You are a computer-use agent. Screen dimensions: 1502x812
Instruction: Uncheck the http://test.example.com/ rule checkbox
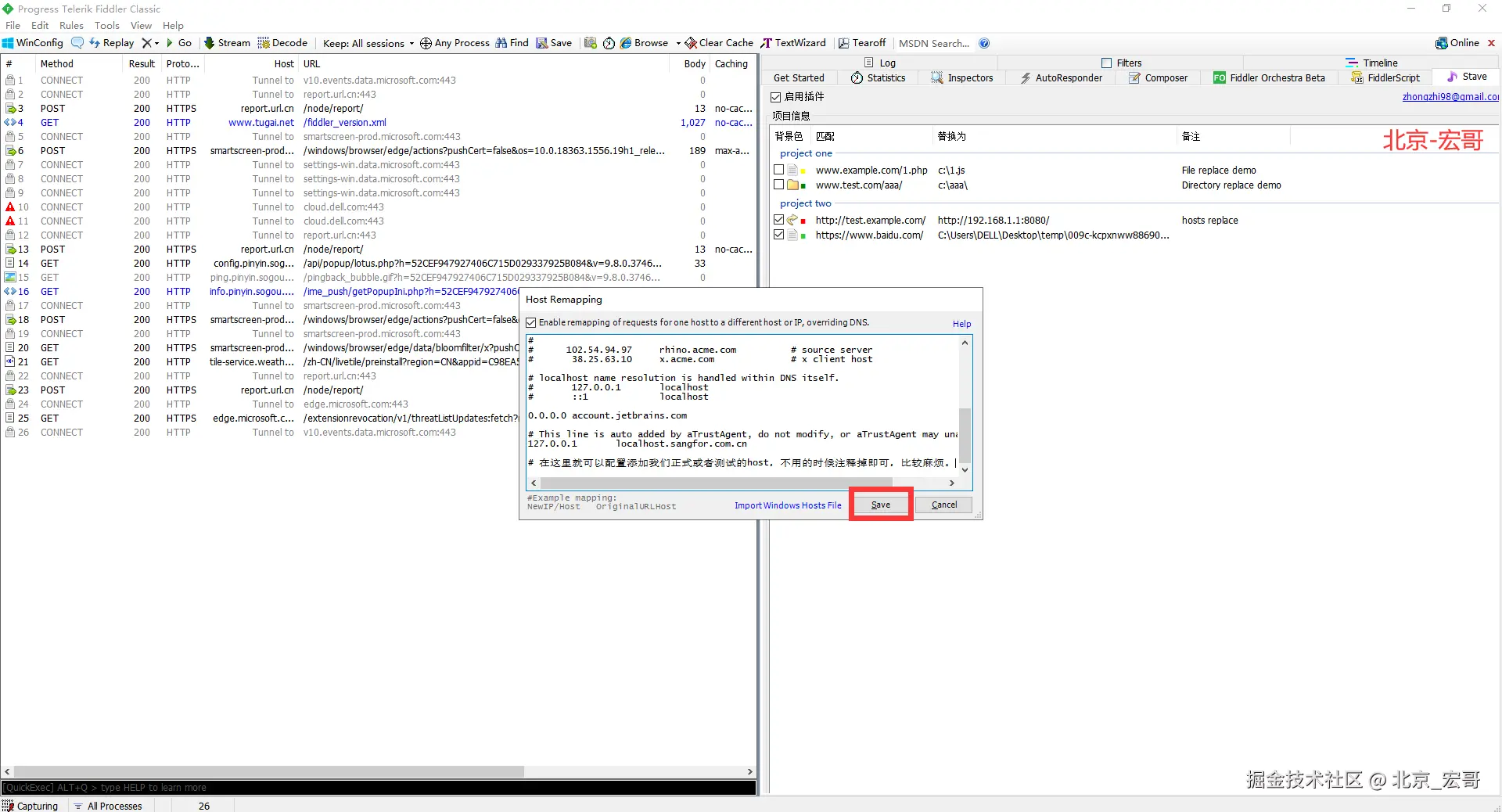pyautogui.click(x=778, y=220)
